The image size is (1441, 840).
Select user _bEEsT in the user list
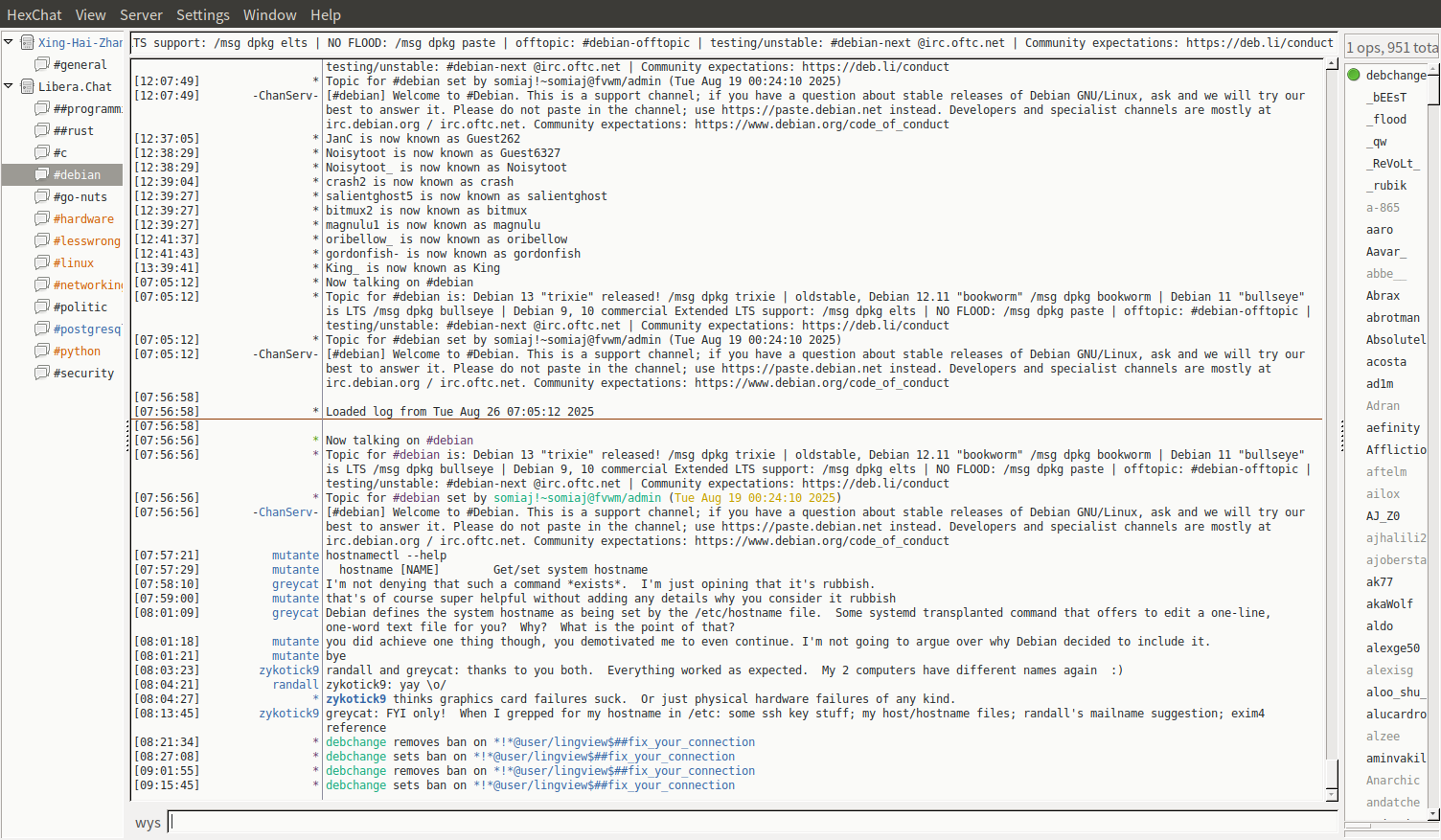(1386, 97)
